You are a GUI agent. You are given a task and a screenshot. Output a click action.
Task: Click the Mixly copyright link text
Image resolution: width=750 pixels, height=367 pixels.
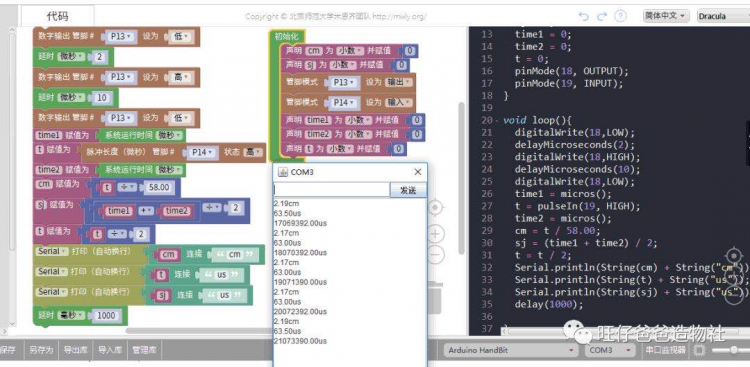click(x=336, y=17)
